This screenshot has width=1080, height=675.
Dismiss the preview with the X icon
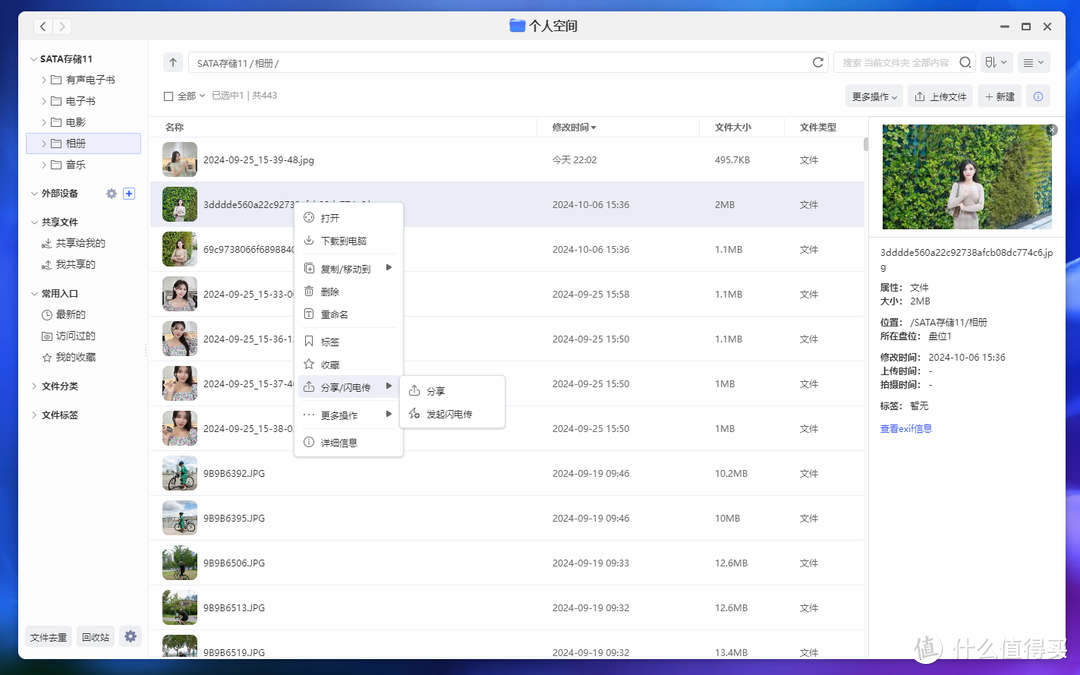[x=1051, y=129]
